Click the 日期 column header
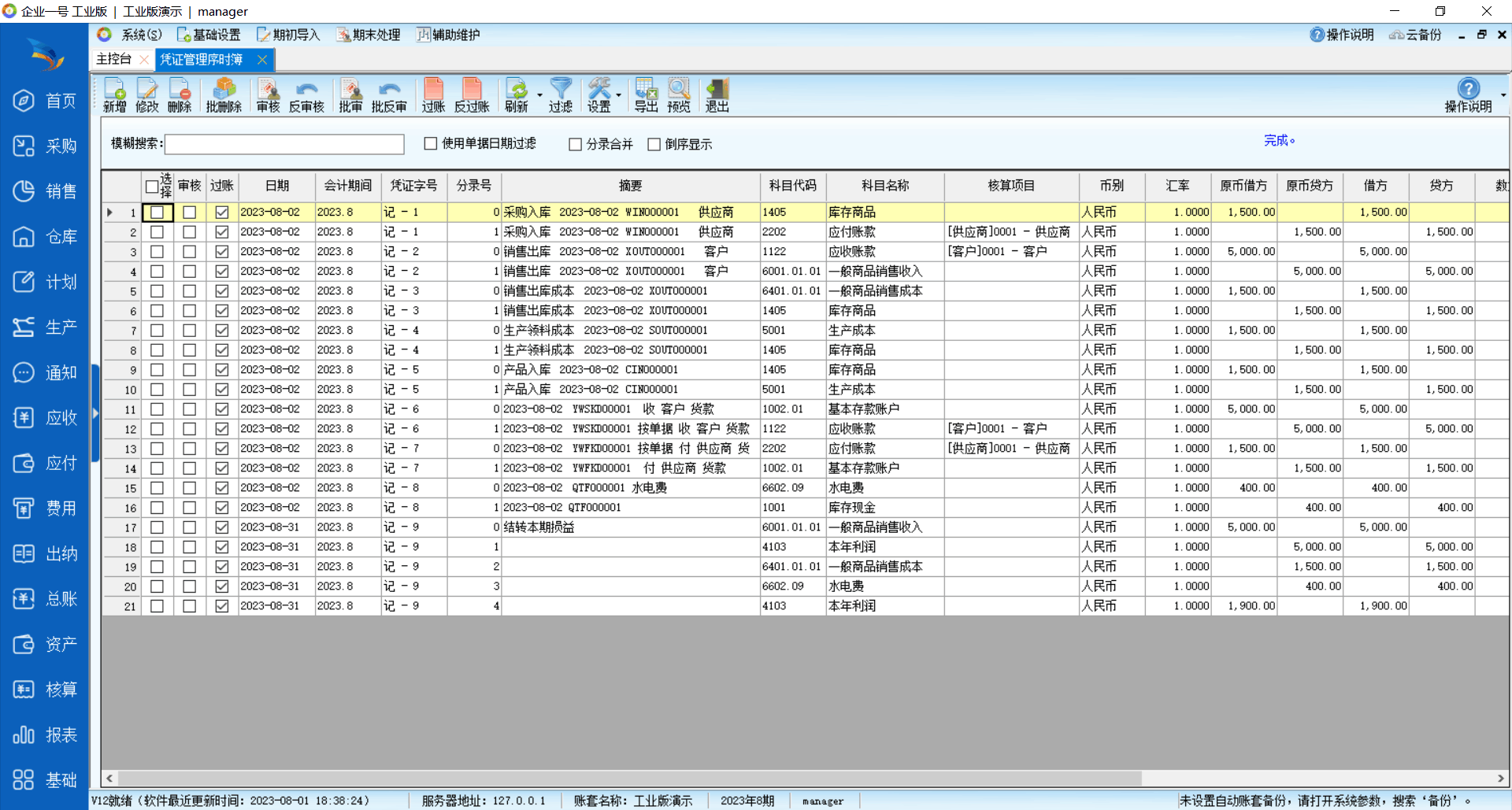Screen dimensions: 1512x810 [276, 186]
